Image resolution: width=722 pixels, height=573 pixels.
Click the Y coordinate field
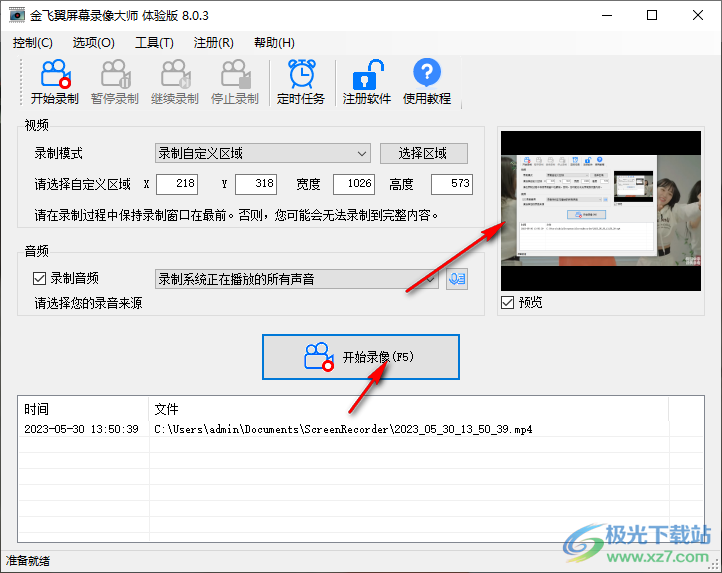256,184
